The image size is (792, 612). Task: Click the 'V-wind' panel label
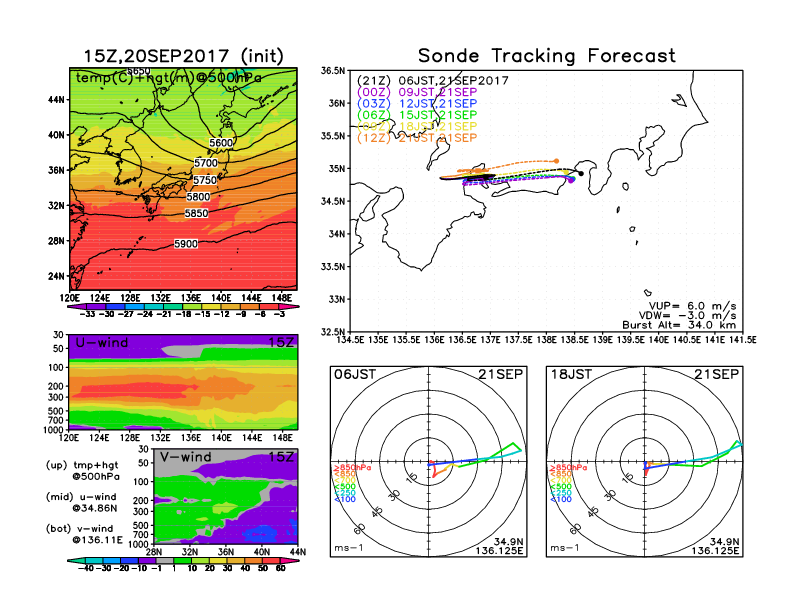point(185,456)
